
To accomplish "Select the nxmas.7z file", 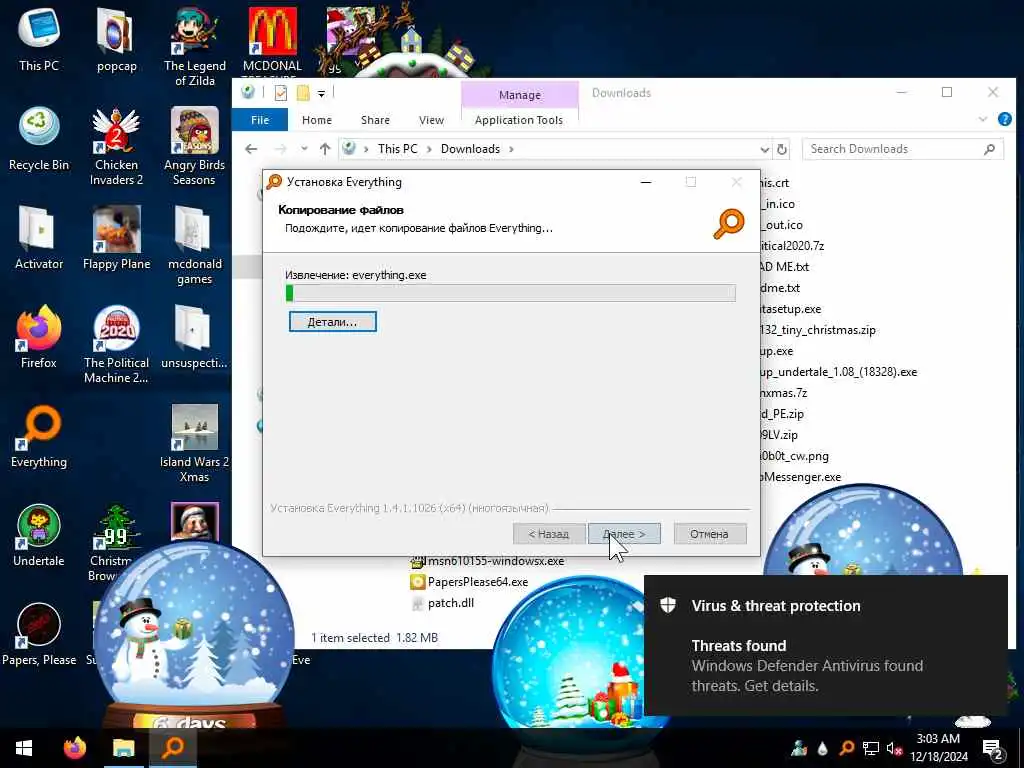I will click(784, 393).
